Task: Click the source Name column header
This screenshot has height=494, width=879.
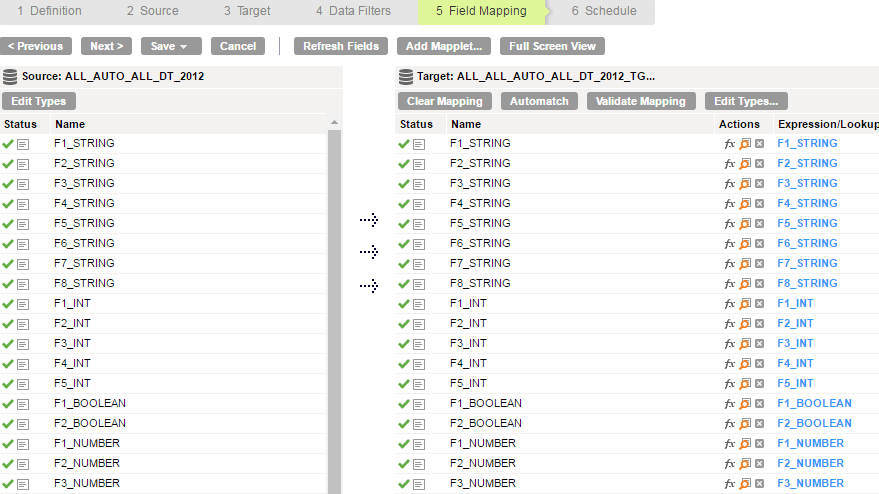Action: tap(70, 124)
